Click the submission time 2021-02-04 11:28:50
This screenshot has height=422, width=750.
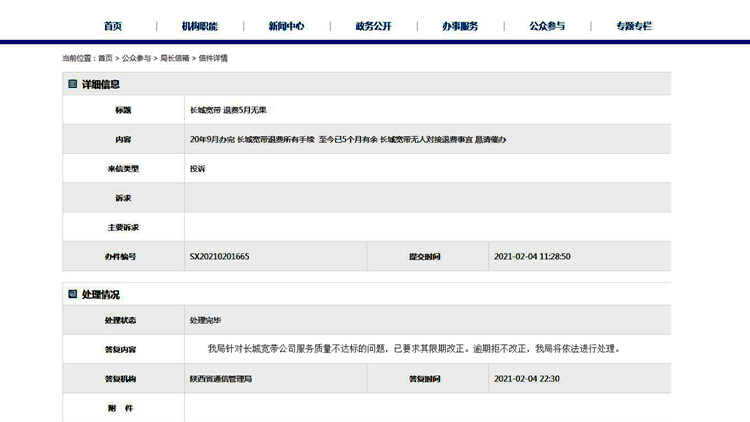[532, 257]
